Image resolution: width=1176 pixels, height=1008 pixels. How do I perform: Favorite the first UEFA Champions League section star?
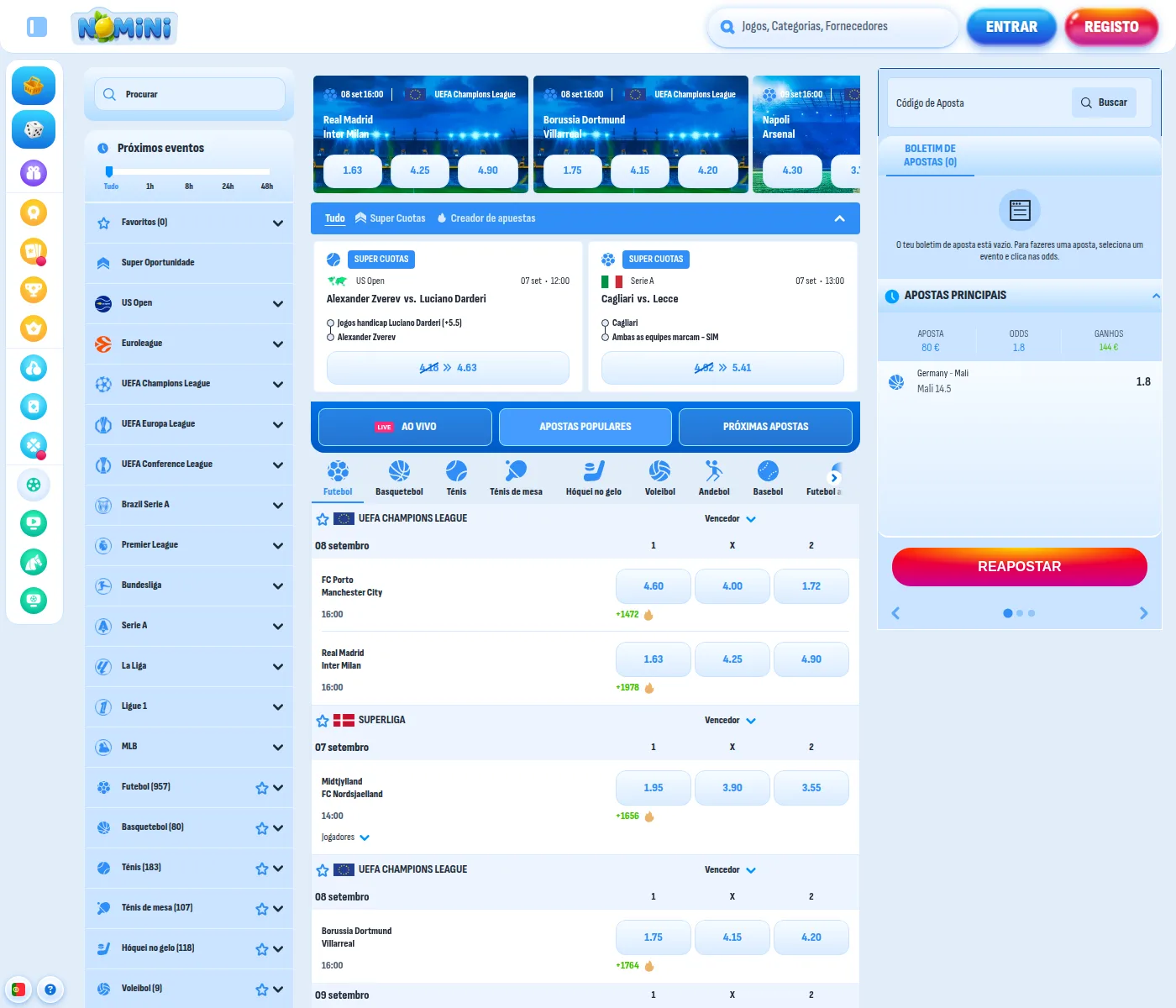(323, 519)
